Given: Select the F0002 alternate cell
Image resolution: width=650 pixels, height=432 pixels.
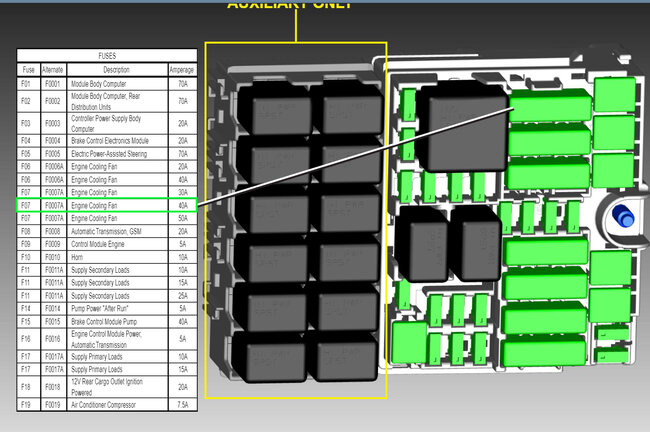Looking at the screenshot, I should [53, 101].
